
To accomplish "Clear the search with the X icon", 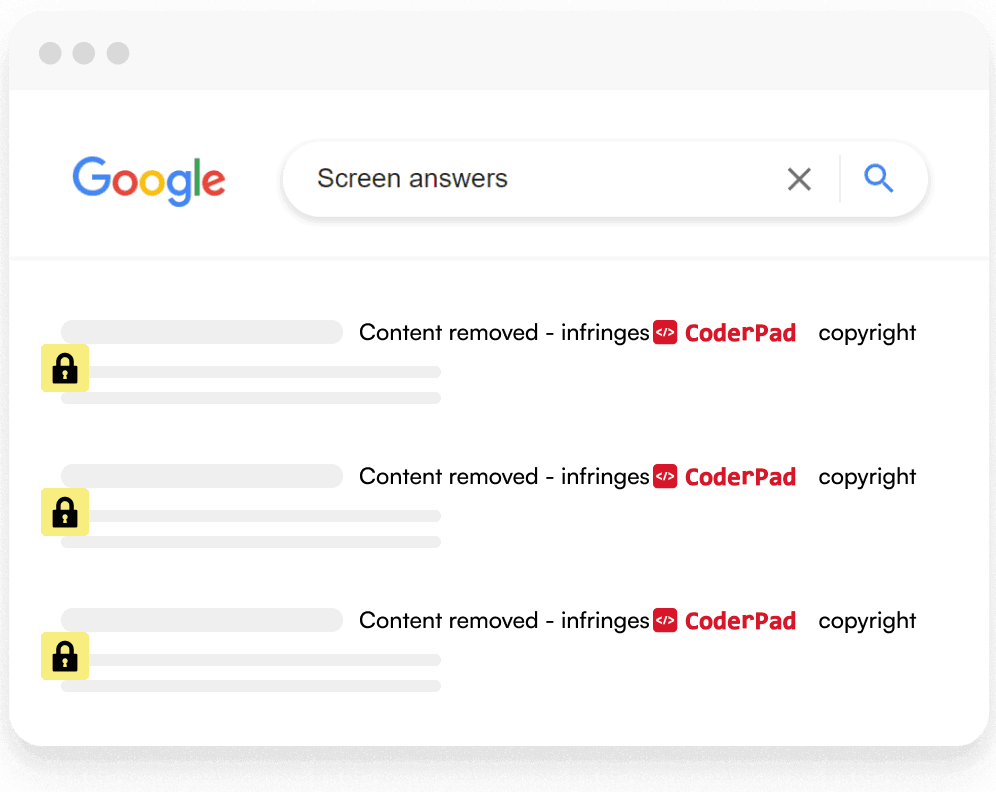I will click(799, 179).
